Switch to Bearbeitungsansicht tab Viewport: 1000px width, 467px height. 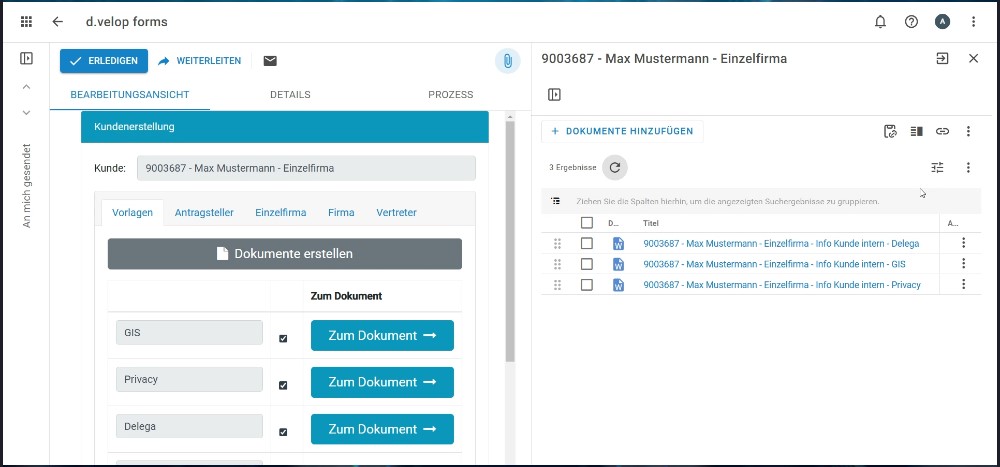point(129,94)
